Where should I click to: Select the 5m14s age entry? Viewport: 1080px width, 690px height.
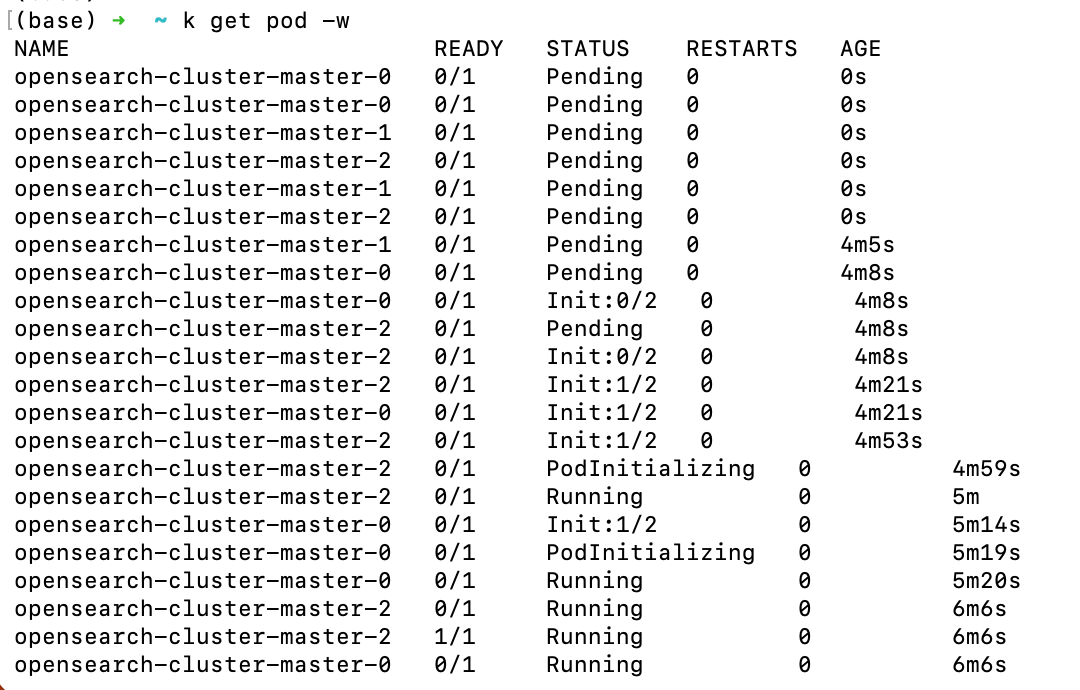pyautogui.click(x=986, y=525)
